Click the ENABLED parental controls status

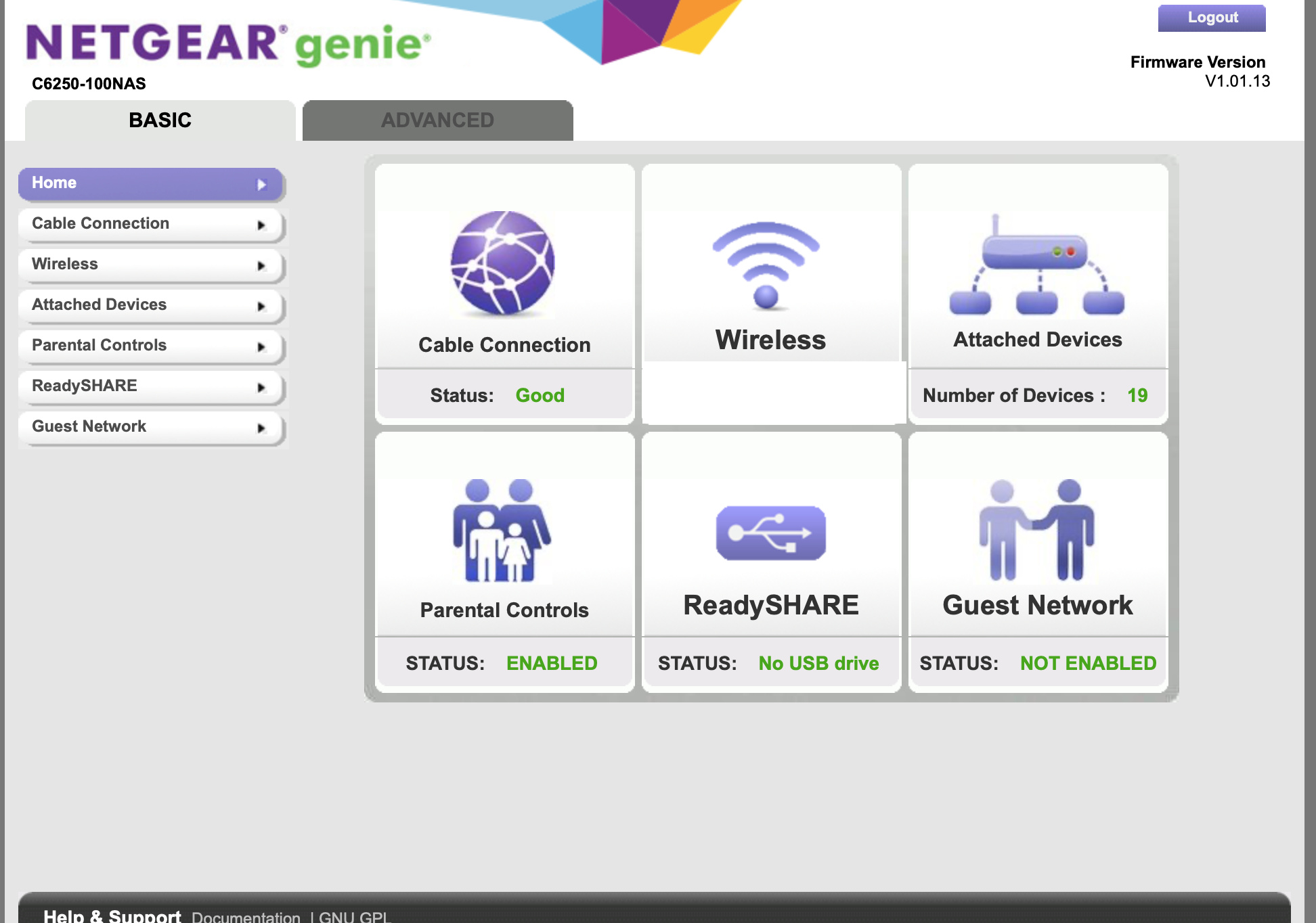pyautogui.click(x=552, y=663)
